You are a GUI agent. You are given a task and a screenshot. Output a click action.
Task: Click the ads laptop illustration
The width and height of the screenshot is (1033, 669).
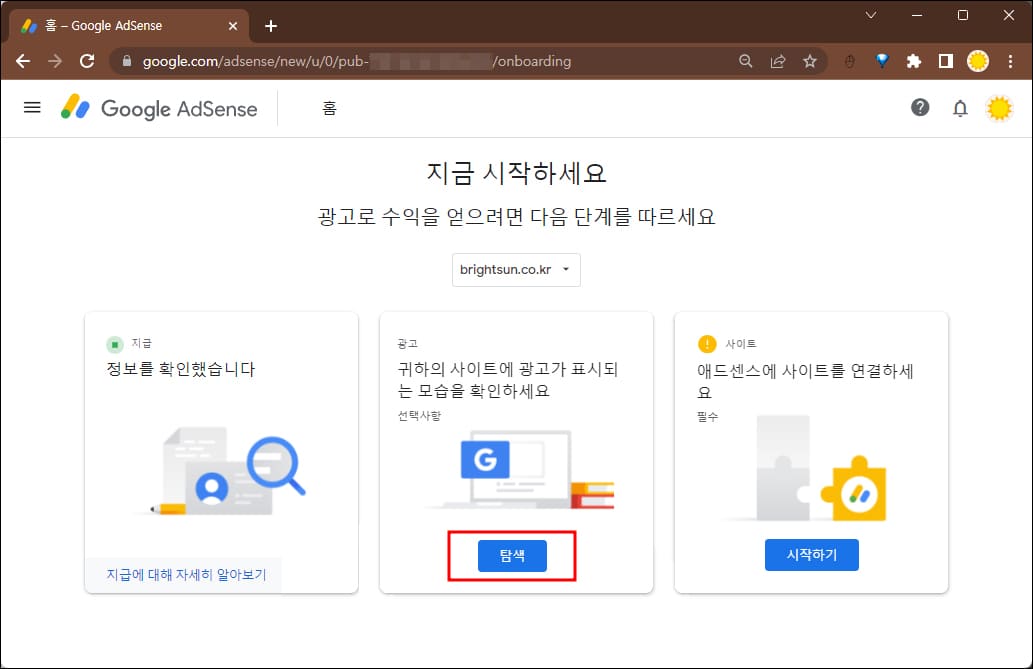tap(520, 469)
